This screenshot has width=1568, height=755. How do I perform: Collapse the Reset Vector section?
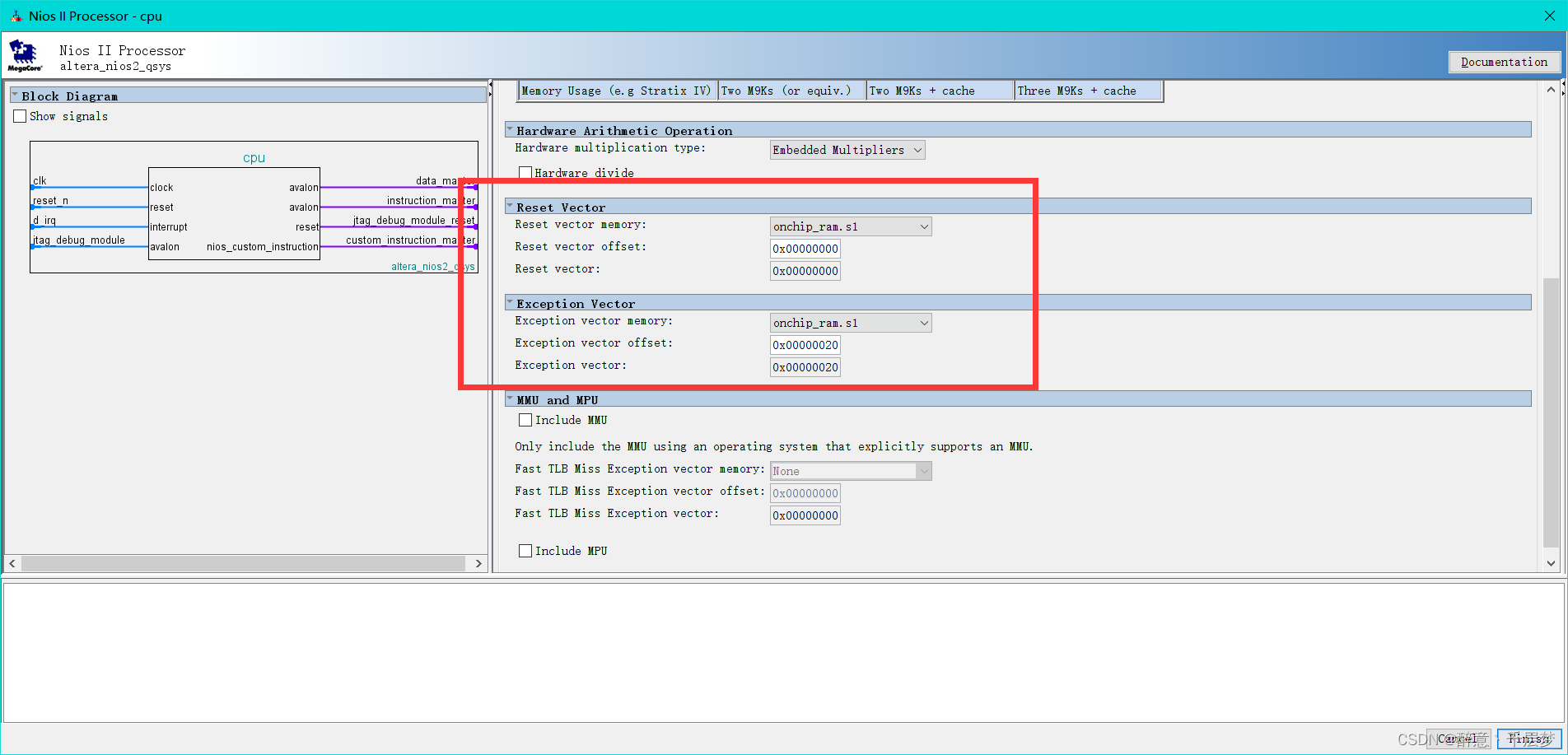[510, 207]
